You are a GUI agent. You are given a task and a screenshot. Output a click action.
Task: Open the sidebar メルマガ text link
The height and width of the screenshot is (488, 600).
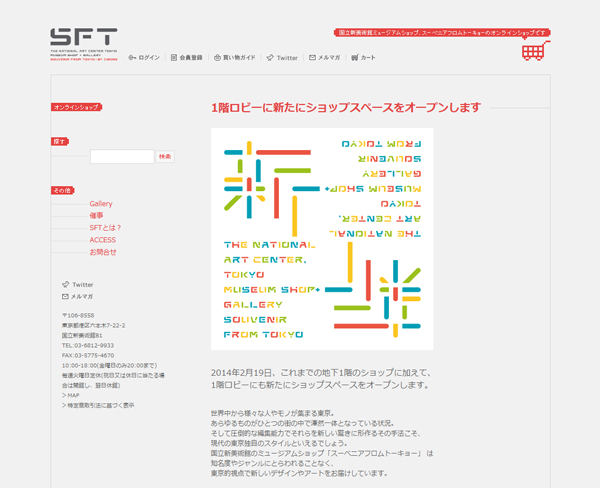[x=82, y=296]
